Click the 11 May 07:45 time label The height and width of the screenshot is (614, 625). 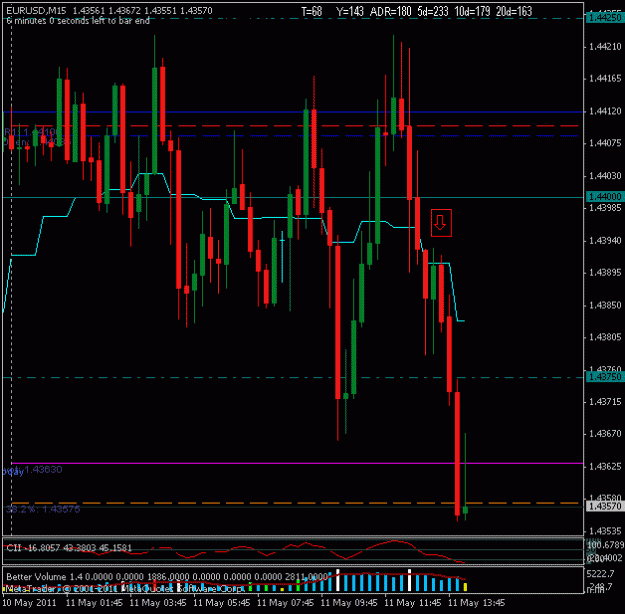pyautogui.click(x=286, y=603)
